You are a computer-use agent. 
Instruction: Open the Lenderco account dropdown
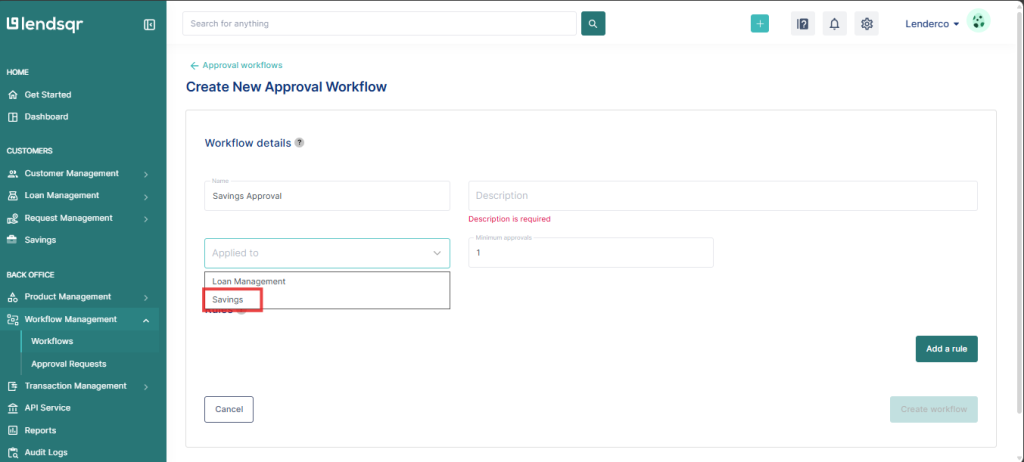point(931,23)
